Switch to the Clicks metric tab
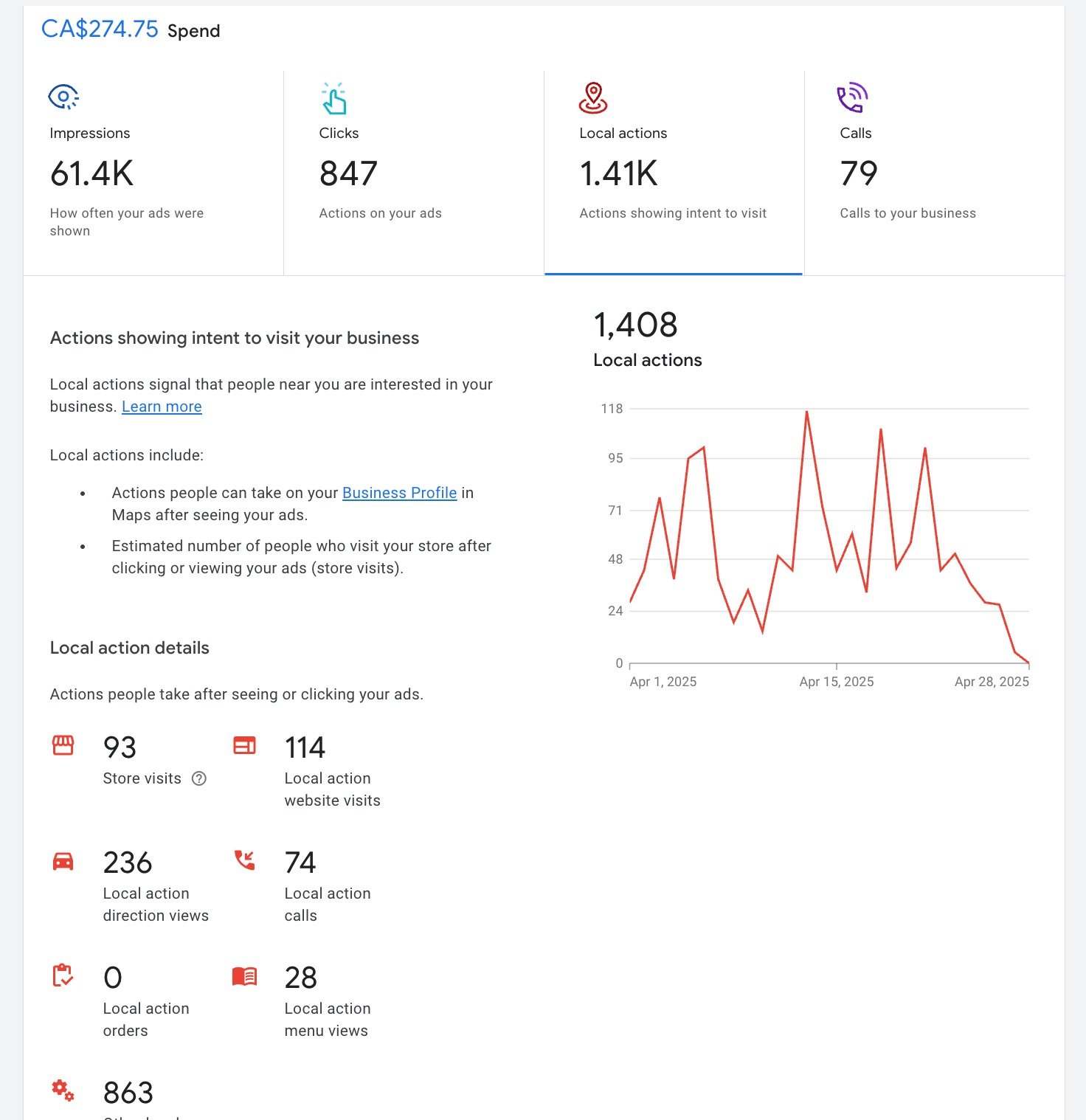The image size is (1086, 1120). [413, 173]
